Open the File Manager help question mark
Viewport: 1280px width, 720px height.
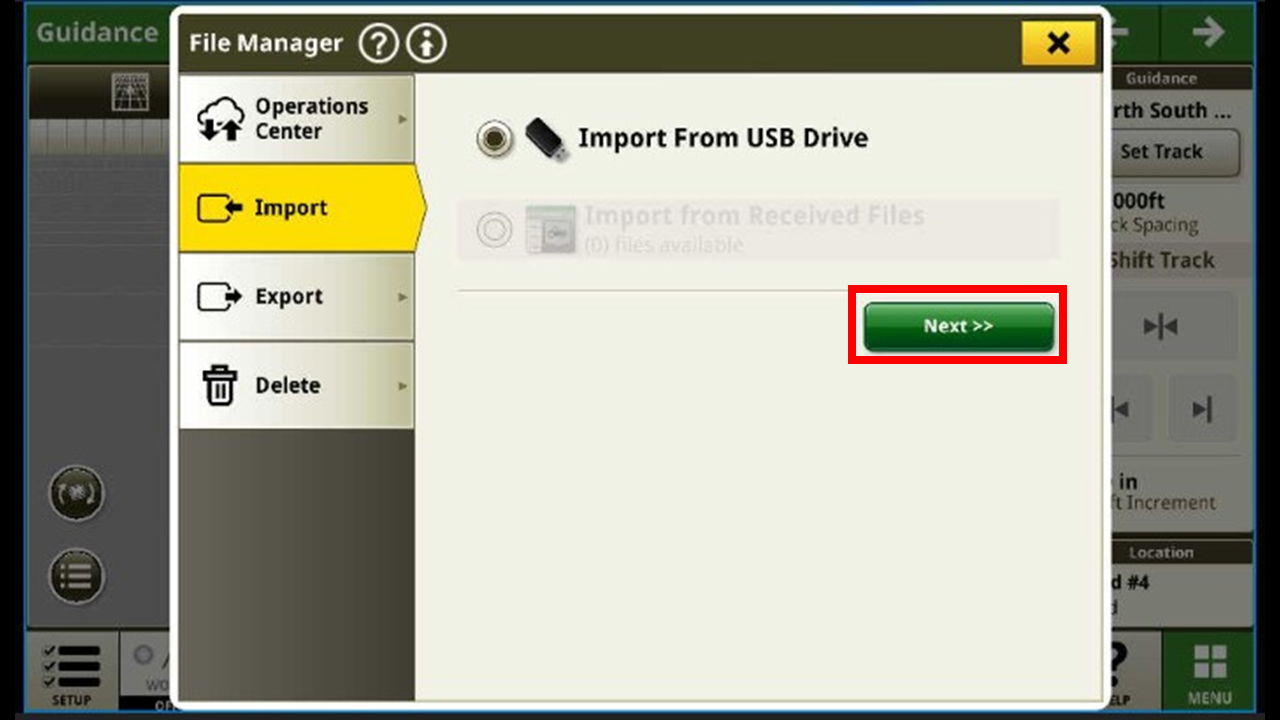(378, 43)
